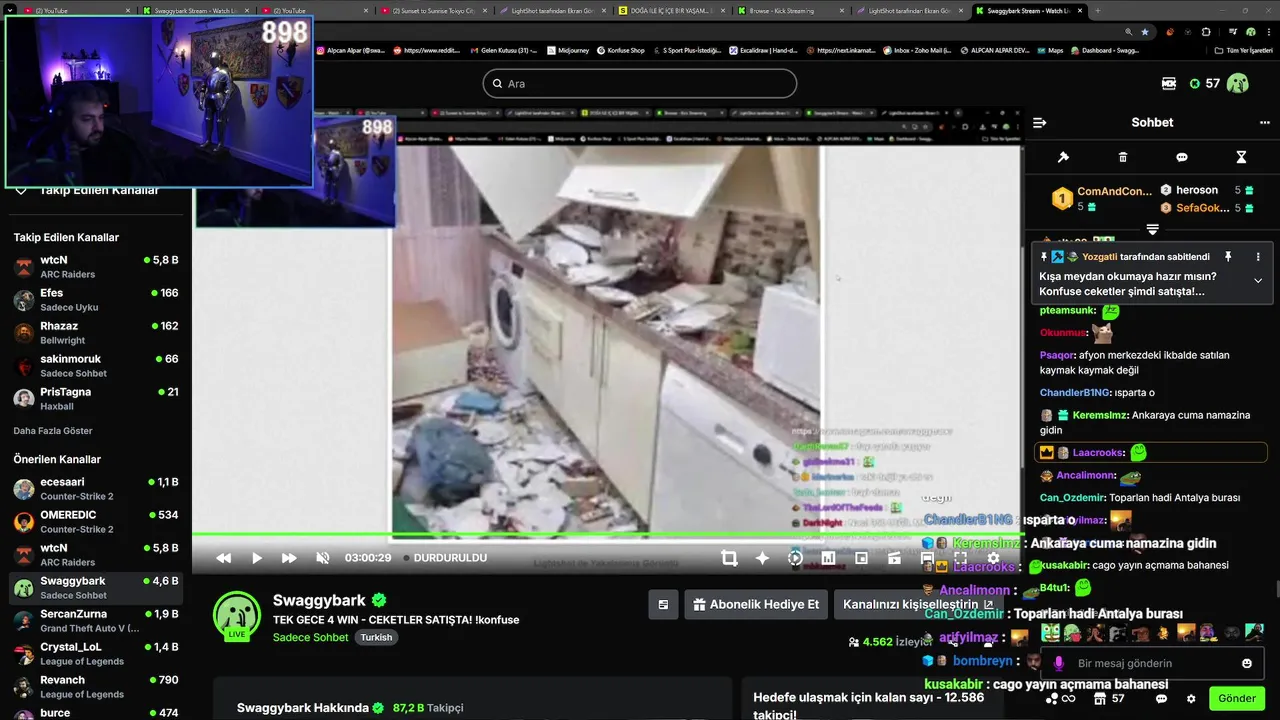
Task: Unpin the pinned Yozgatli message
Action: tap(1228, 257)
